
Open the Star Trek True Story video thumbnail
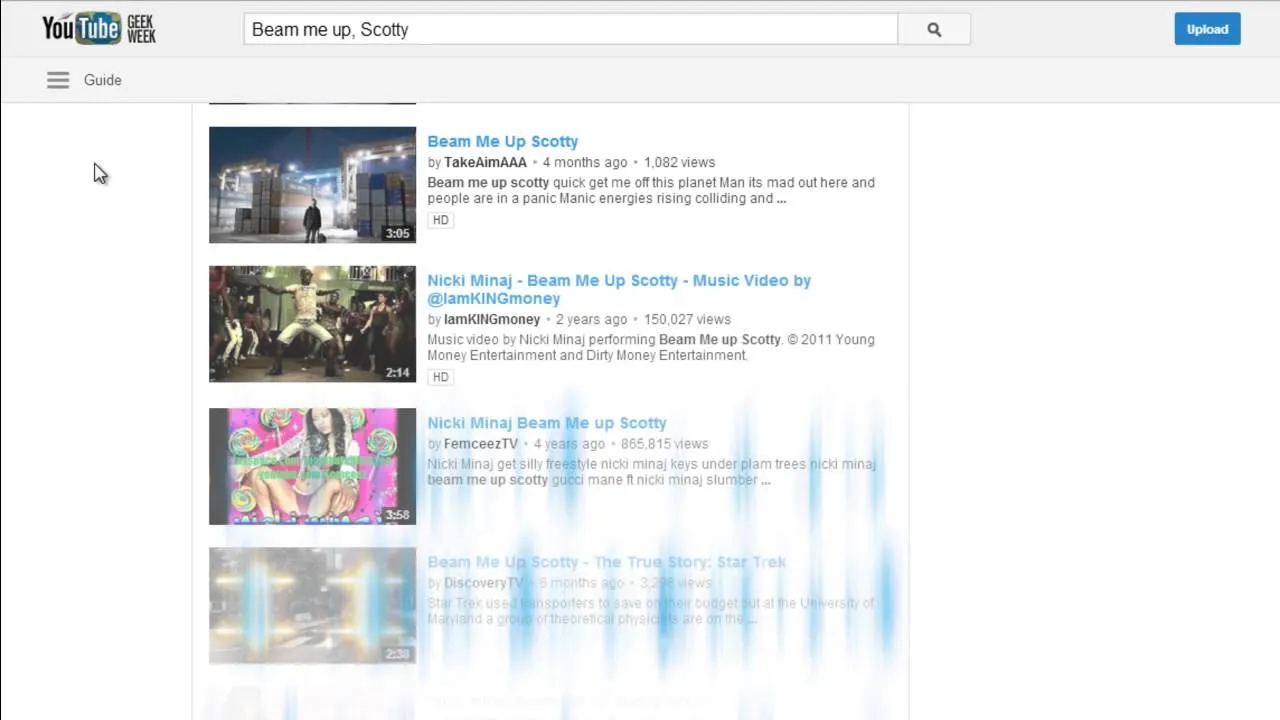tap(312, 605)
